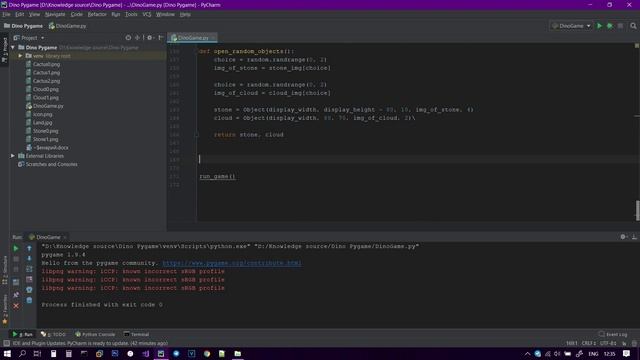
Task: Open the Edit menu
Action: [20, 14]
